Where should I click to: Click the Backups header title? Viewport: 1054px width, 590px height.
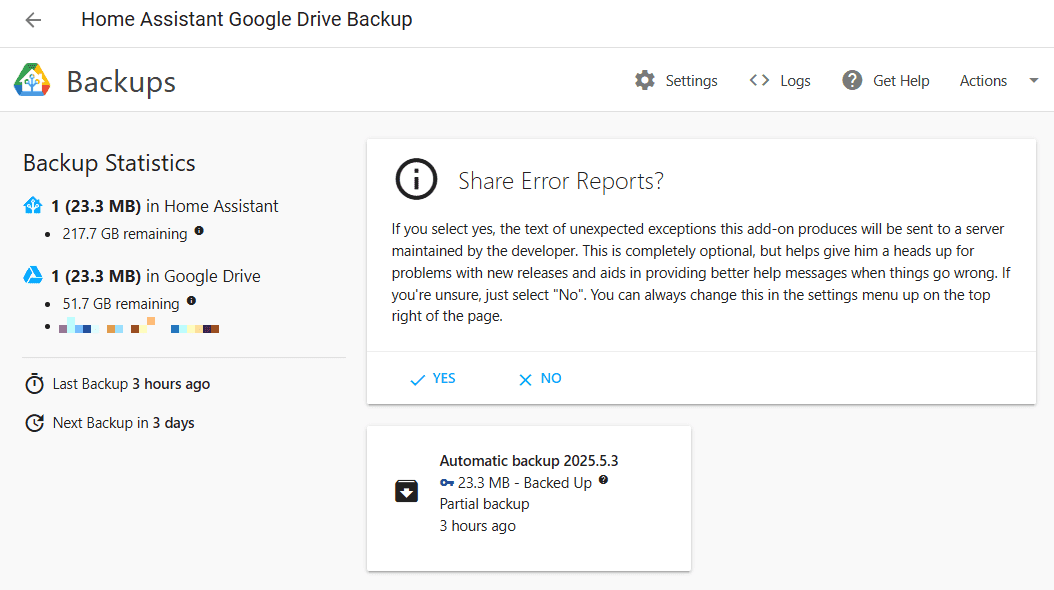[x=121, y=82]
